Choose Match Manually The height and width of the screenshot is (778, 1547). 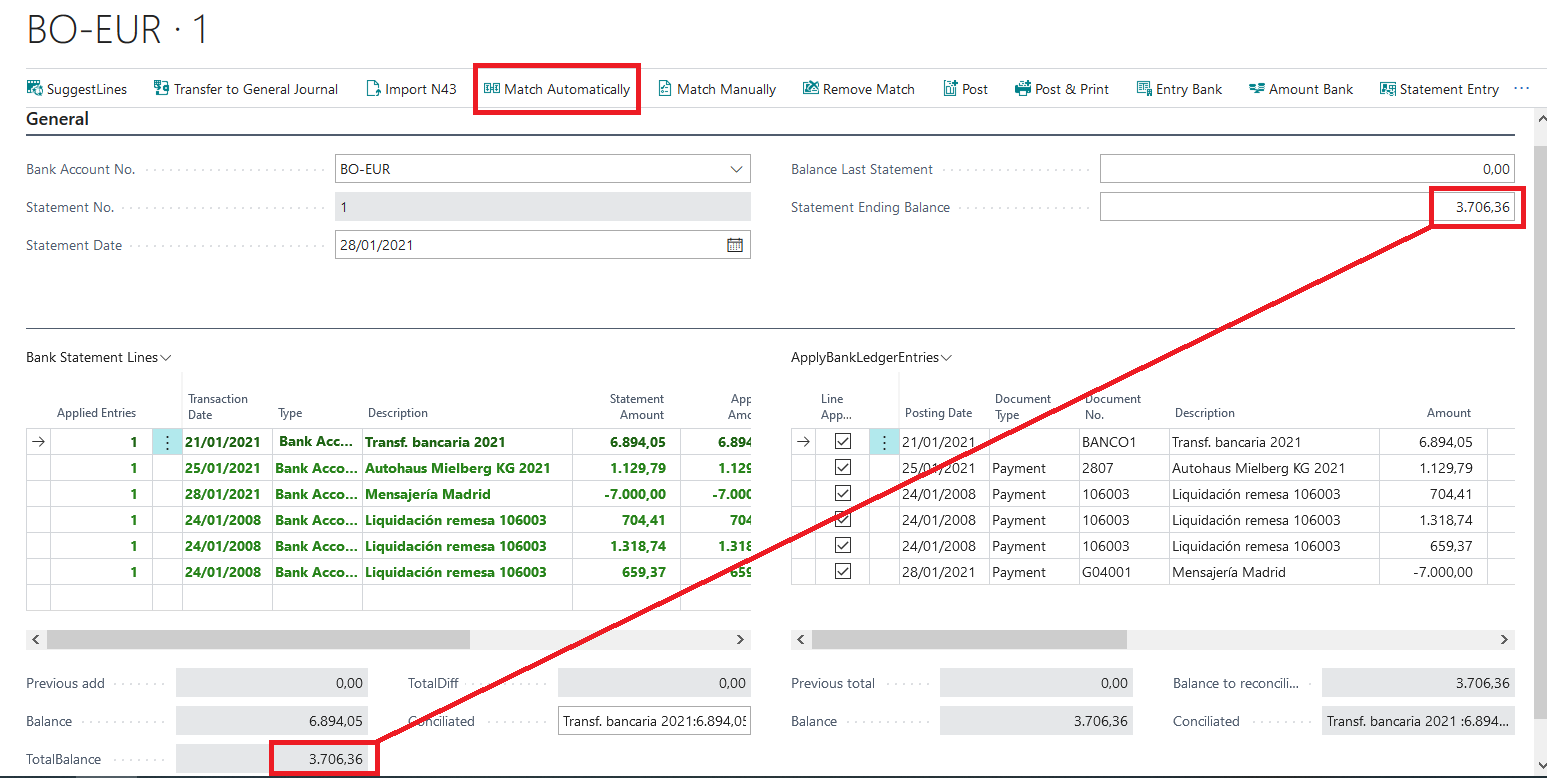pyautogui.click(x=717, y=89)
